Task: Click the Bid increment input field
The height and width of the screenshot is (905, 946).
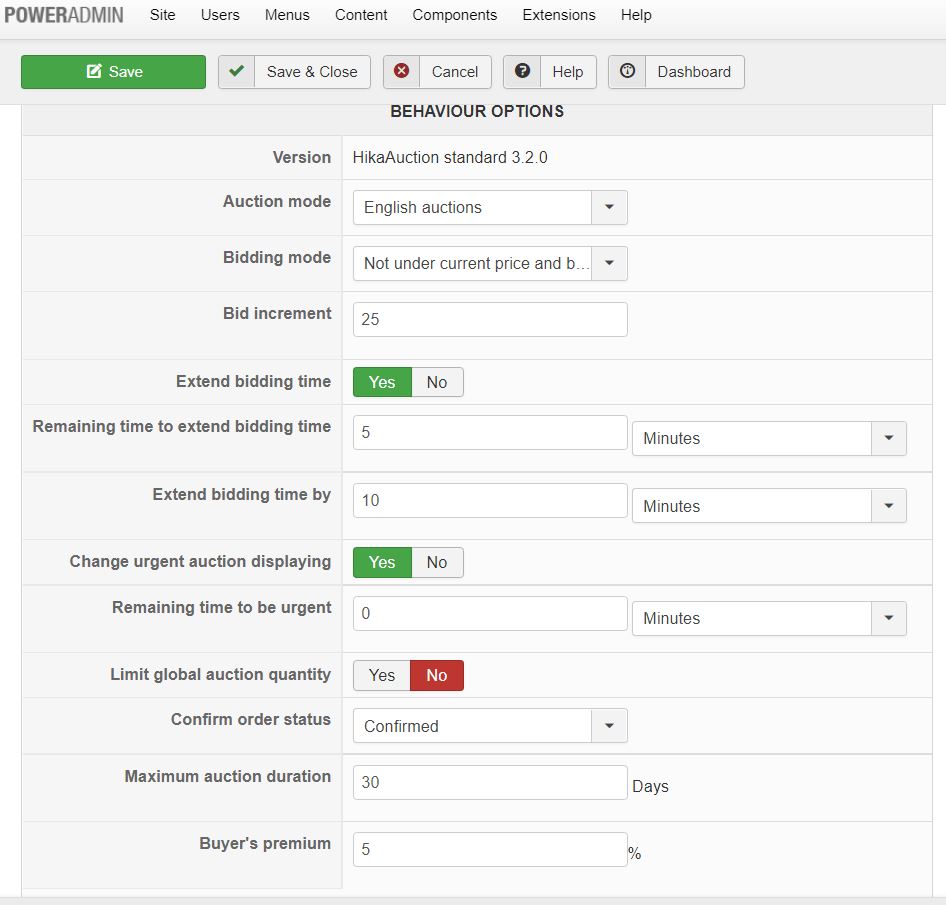Action: [490, 320]
